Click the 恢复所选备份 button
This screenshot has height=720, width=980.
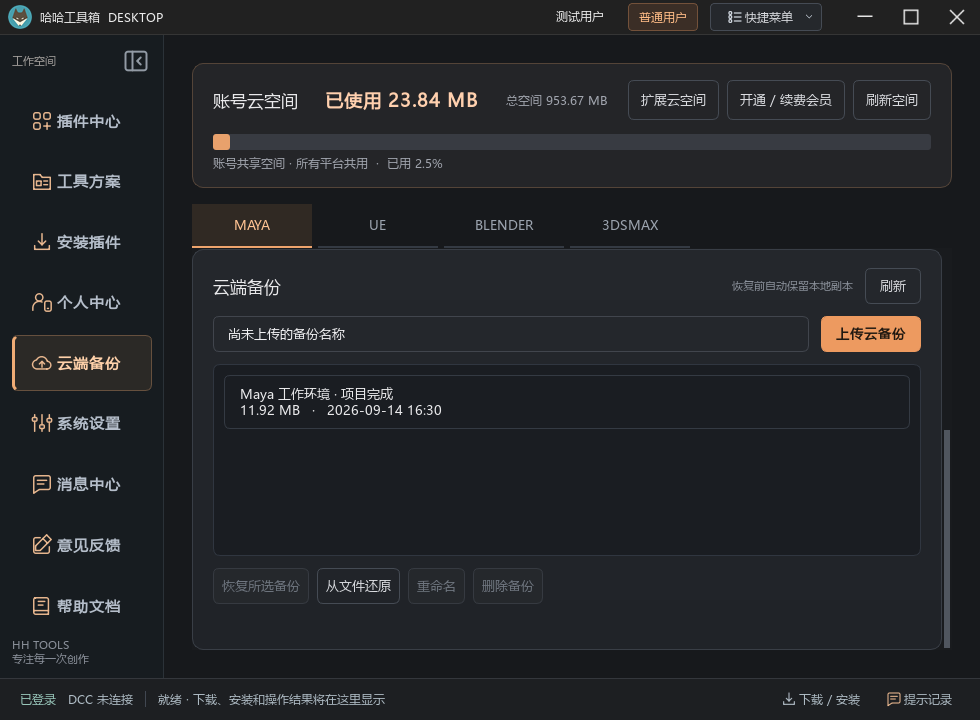261,586
